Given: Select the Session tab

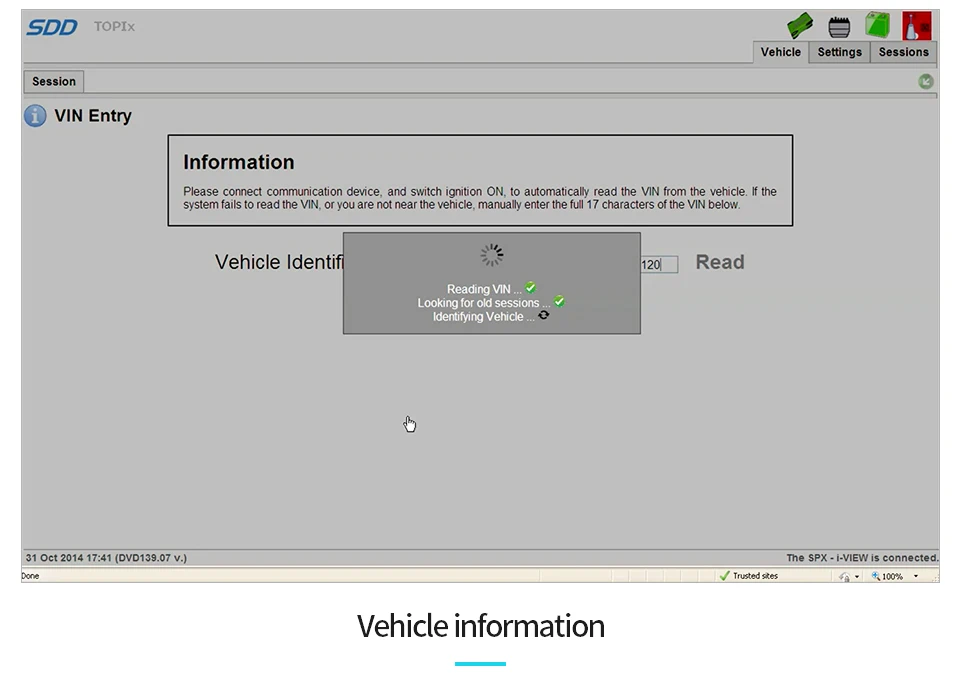Looking at the screenshot, I should pyautogui.click(x=54, y=81).
